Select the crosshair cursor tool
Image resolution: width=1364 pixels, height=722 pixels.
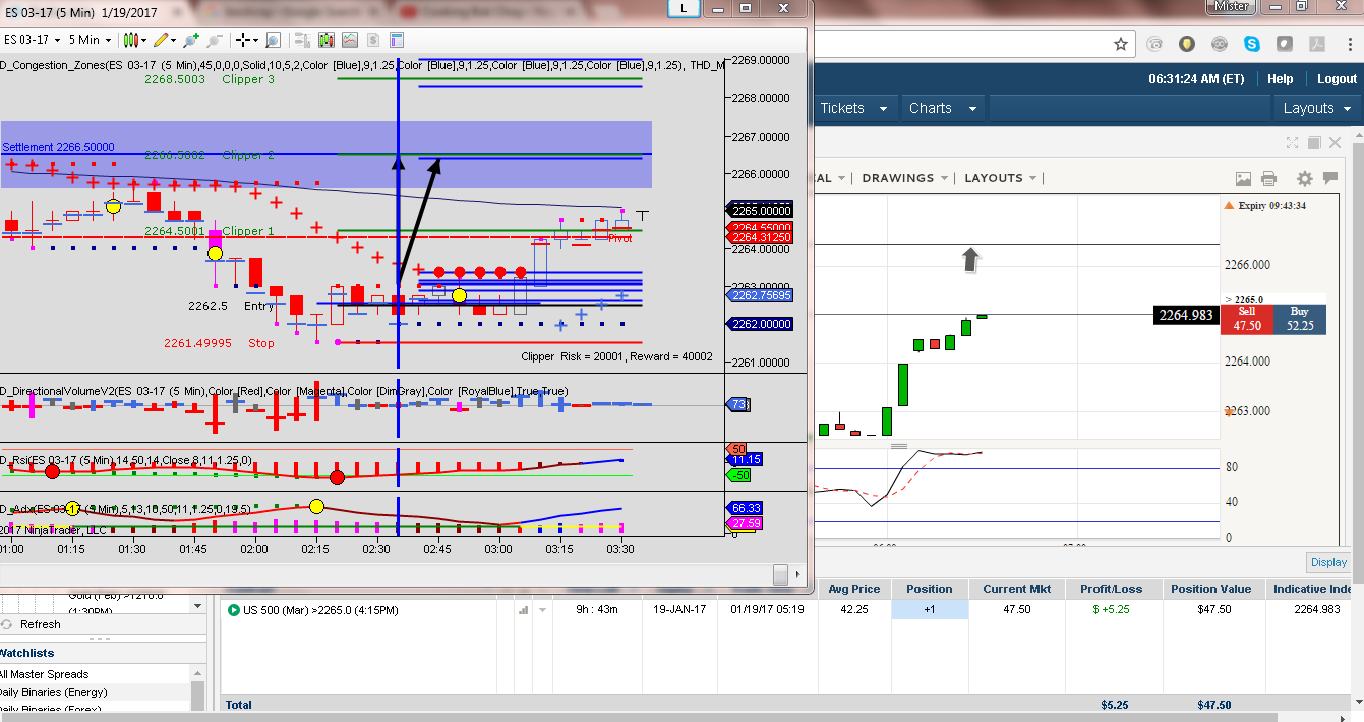coord(243,40)
